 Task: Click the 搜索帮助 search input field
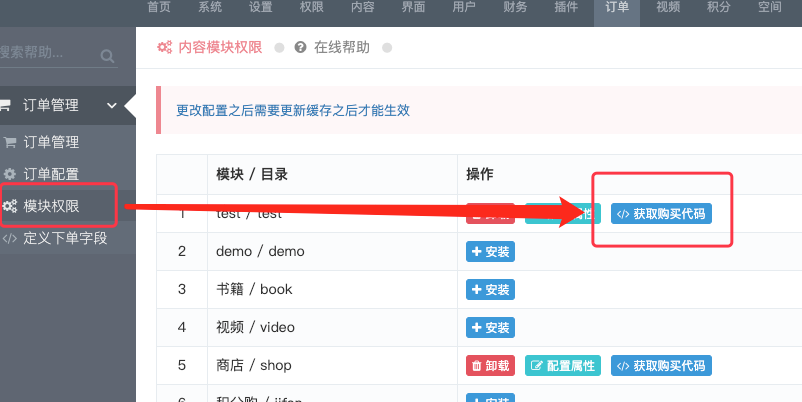coord(50,53)
